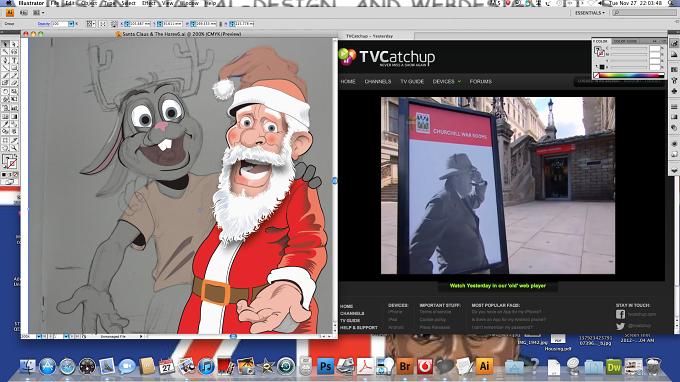Select the Type tool in Illustrator toolbox

(13, 60)
